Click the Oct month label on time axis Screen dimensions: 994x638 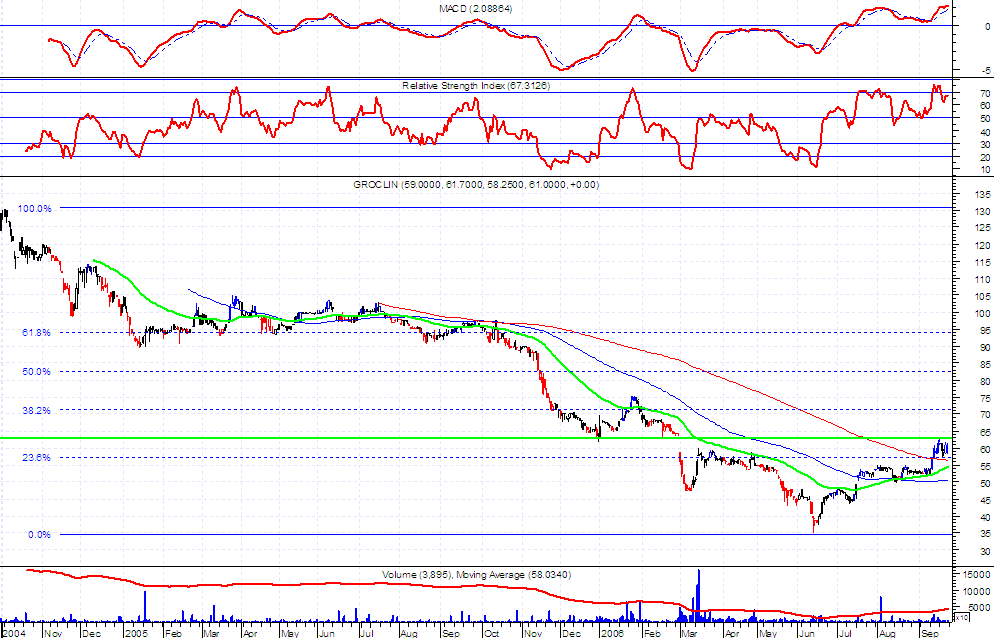click(491, 633)
